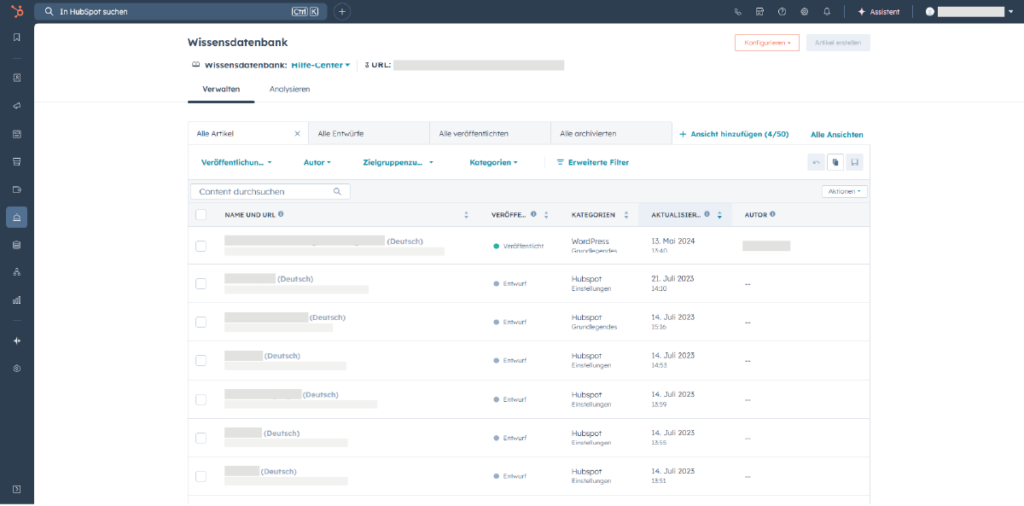Open bookmarks in the left sidebar
1024x506 pixels.
pos(16,37)
